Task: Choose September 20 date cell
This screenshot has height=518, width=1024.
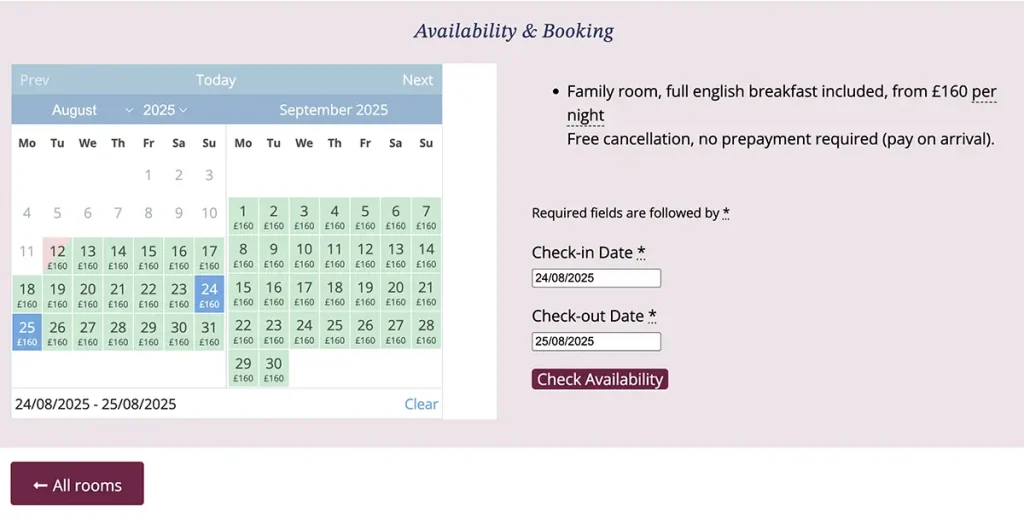Action: pos(395,292)
